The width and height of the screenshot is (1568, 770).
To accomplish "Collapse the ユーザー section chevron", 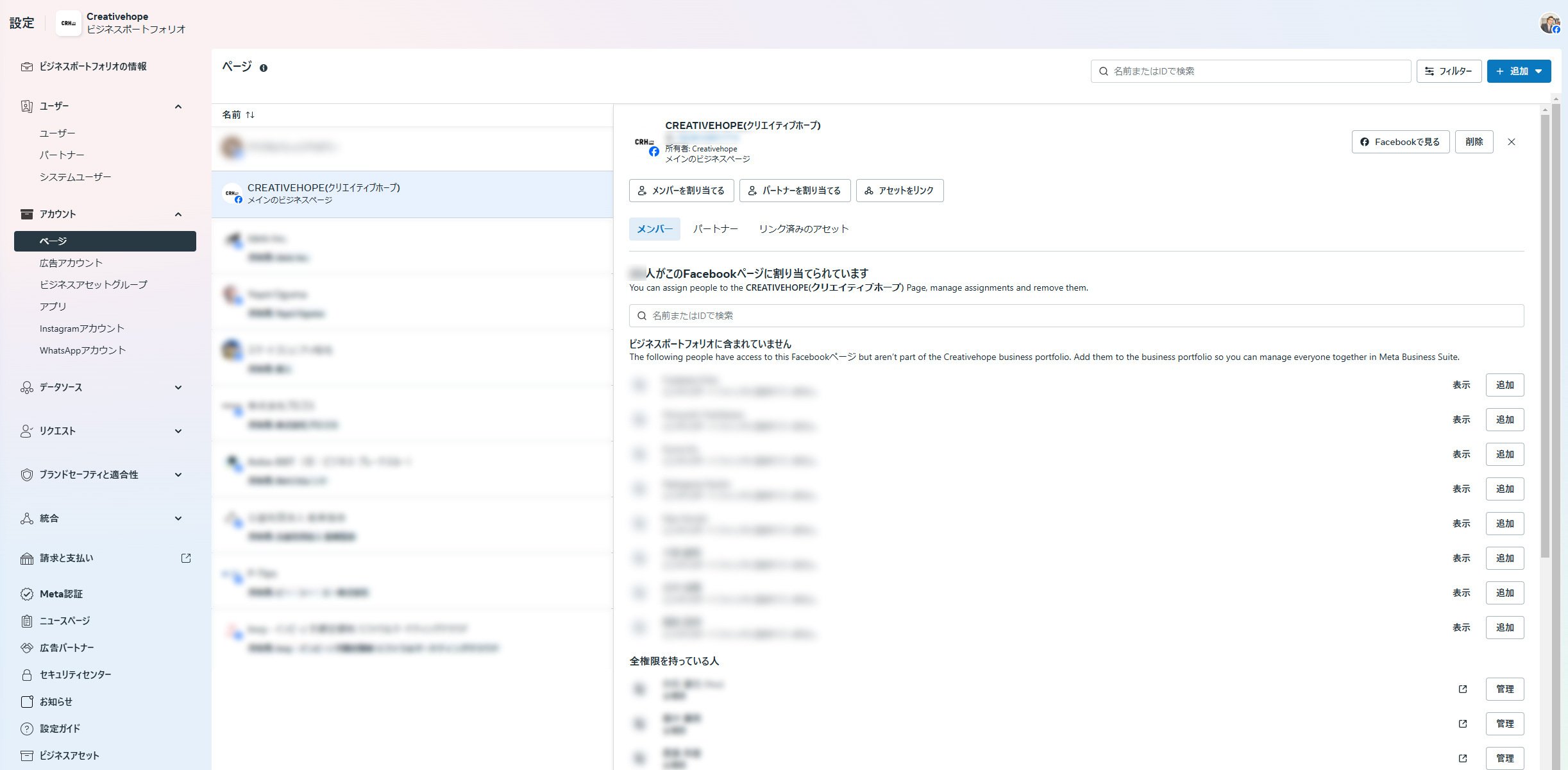I will coord(178,107).
